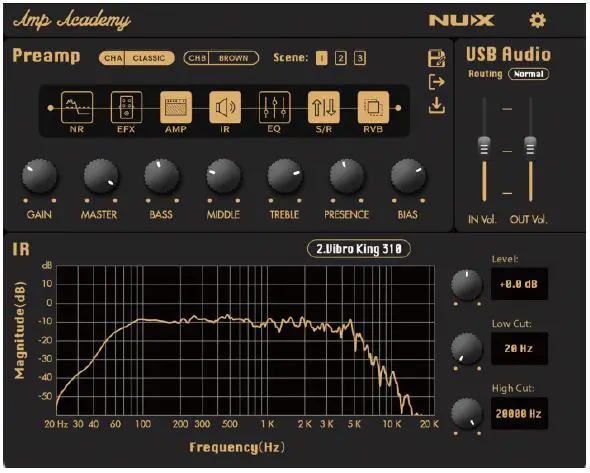The height and width of the screenshot is (473, 590).
Task: Open the settings gear
Action: pyautogui.click(x=537, y=20)
